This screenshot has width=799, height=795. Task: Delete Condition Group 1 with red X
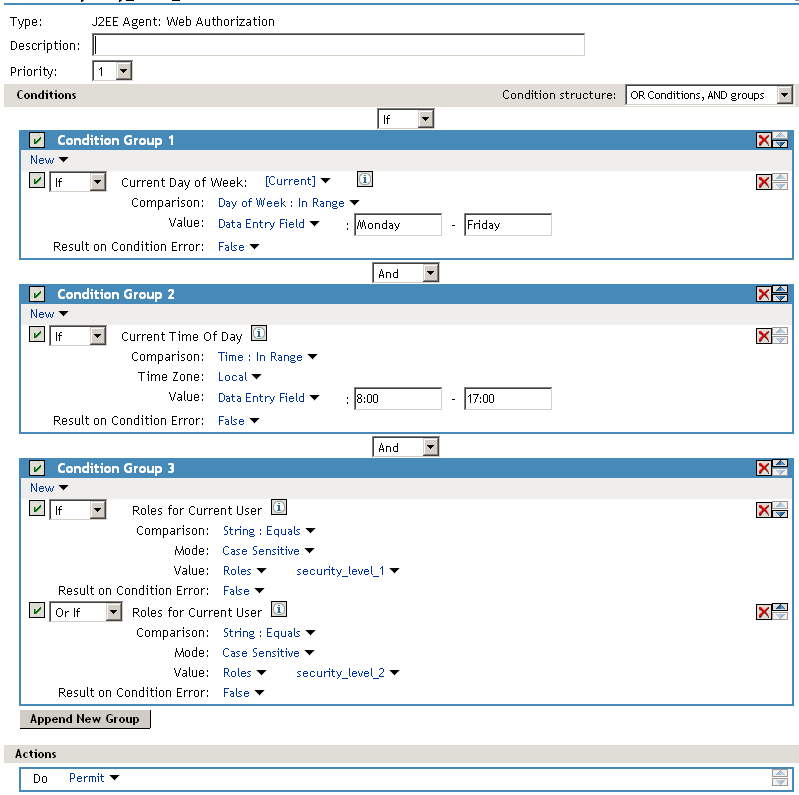point(763,140)
